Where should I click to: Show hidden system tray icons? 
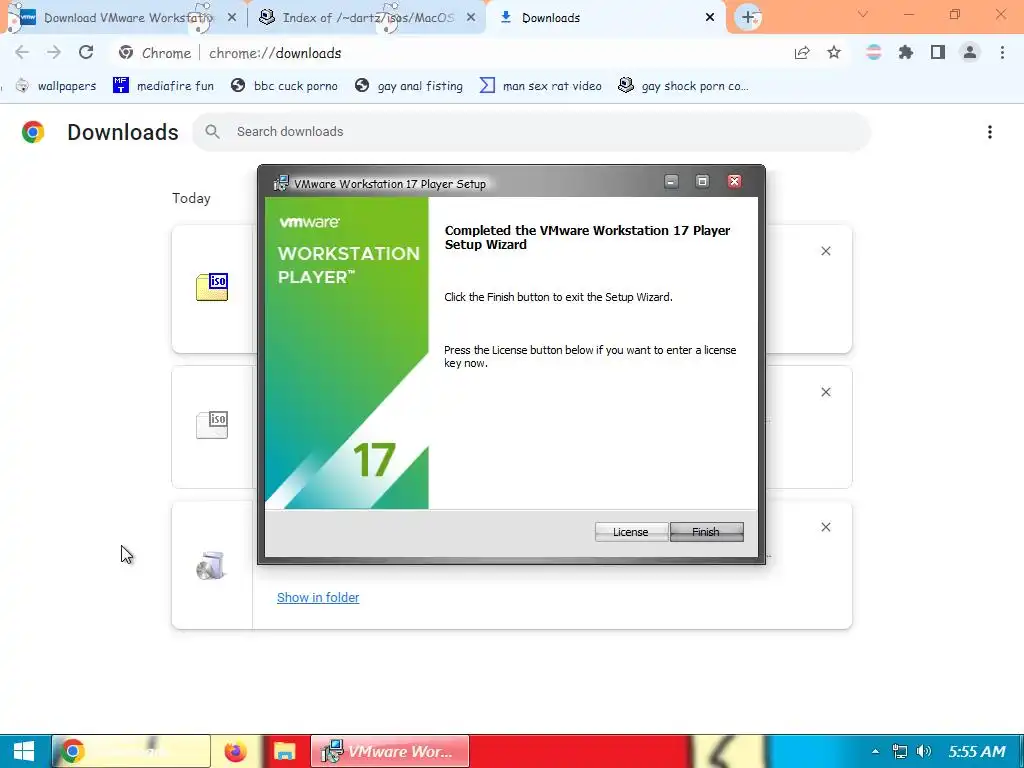coord(875,752)
